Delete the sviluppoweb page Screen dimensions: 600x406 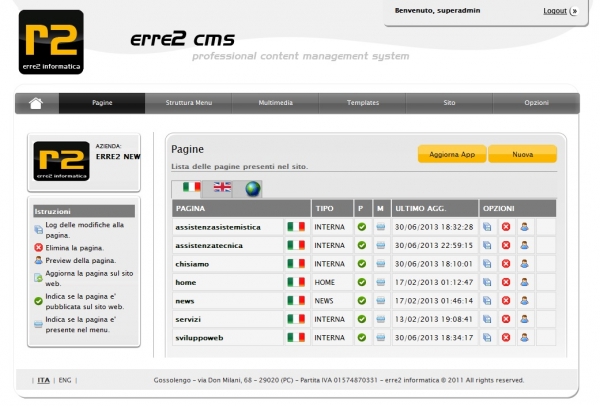click(506, 338)
